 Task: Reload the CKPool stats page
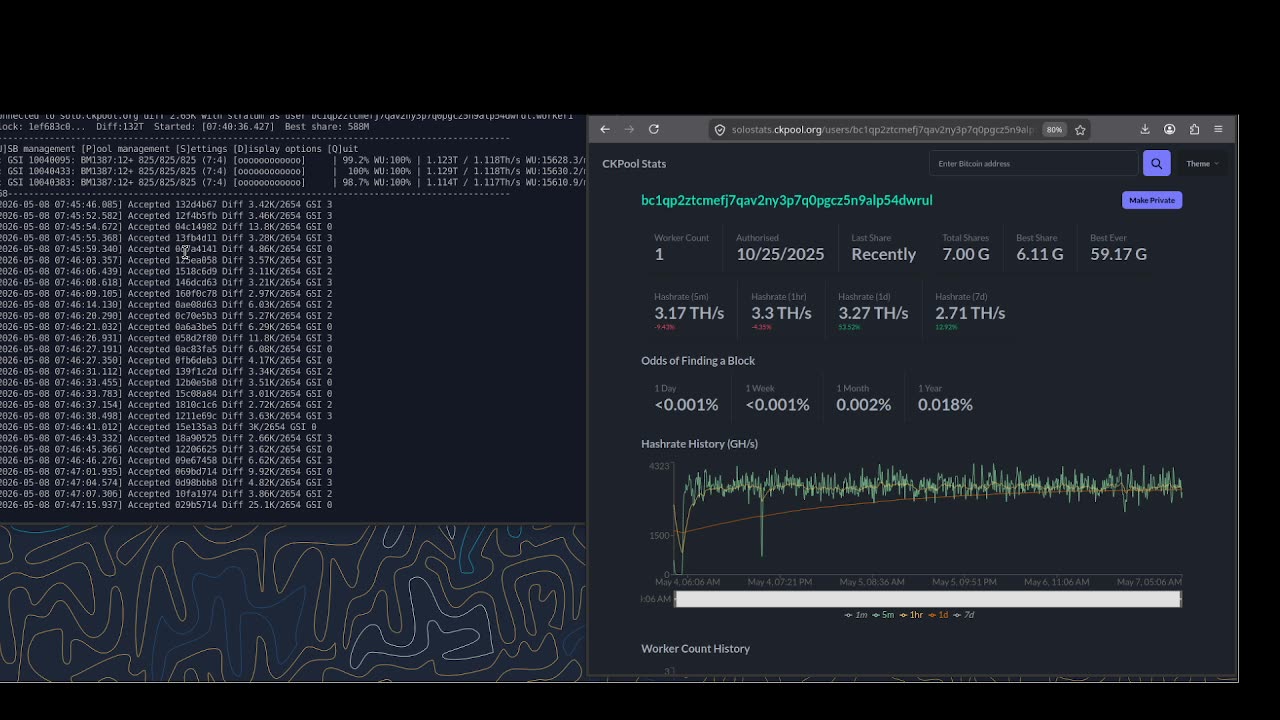pyautogui.click(x=654, y=129)
